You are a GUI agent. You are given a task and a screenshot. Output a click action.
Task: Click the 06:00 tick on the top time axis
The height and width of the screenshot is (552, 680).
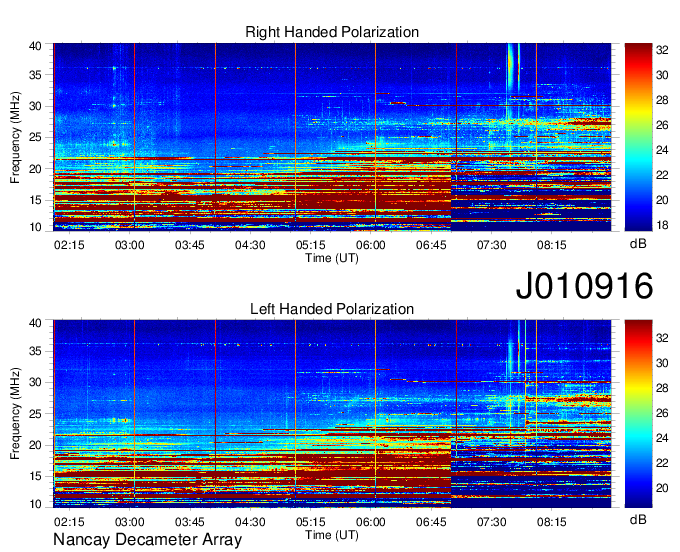[x=371, y=245]
